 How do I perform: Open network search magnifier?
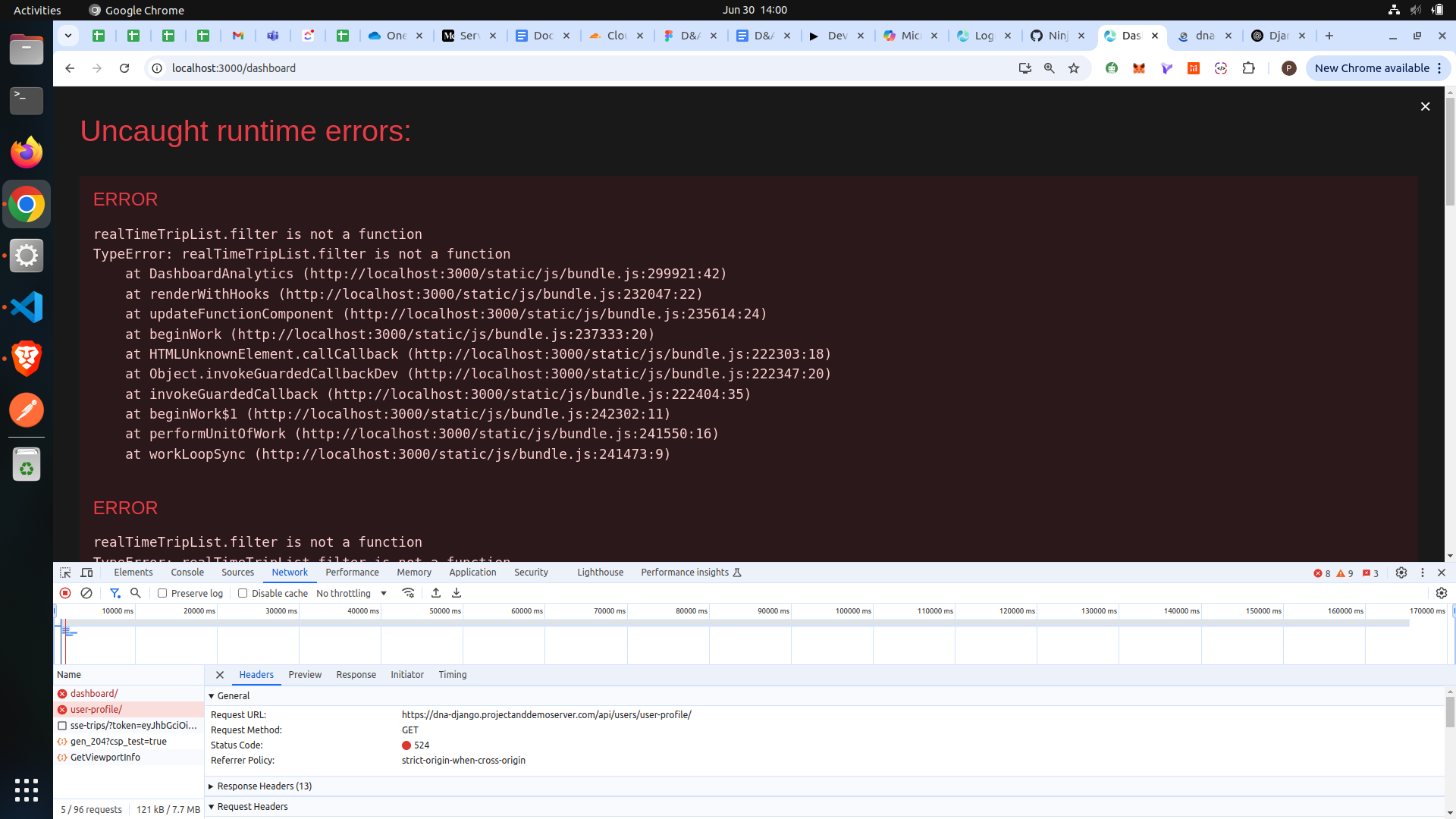(x=136, y=593)
